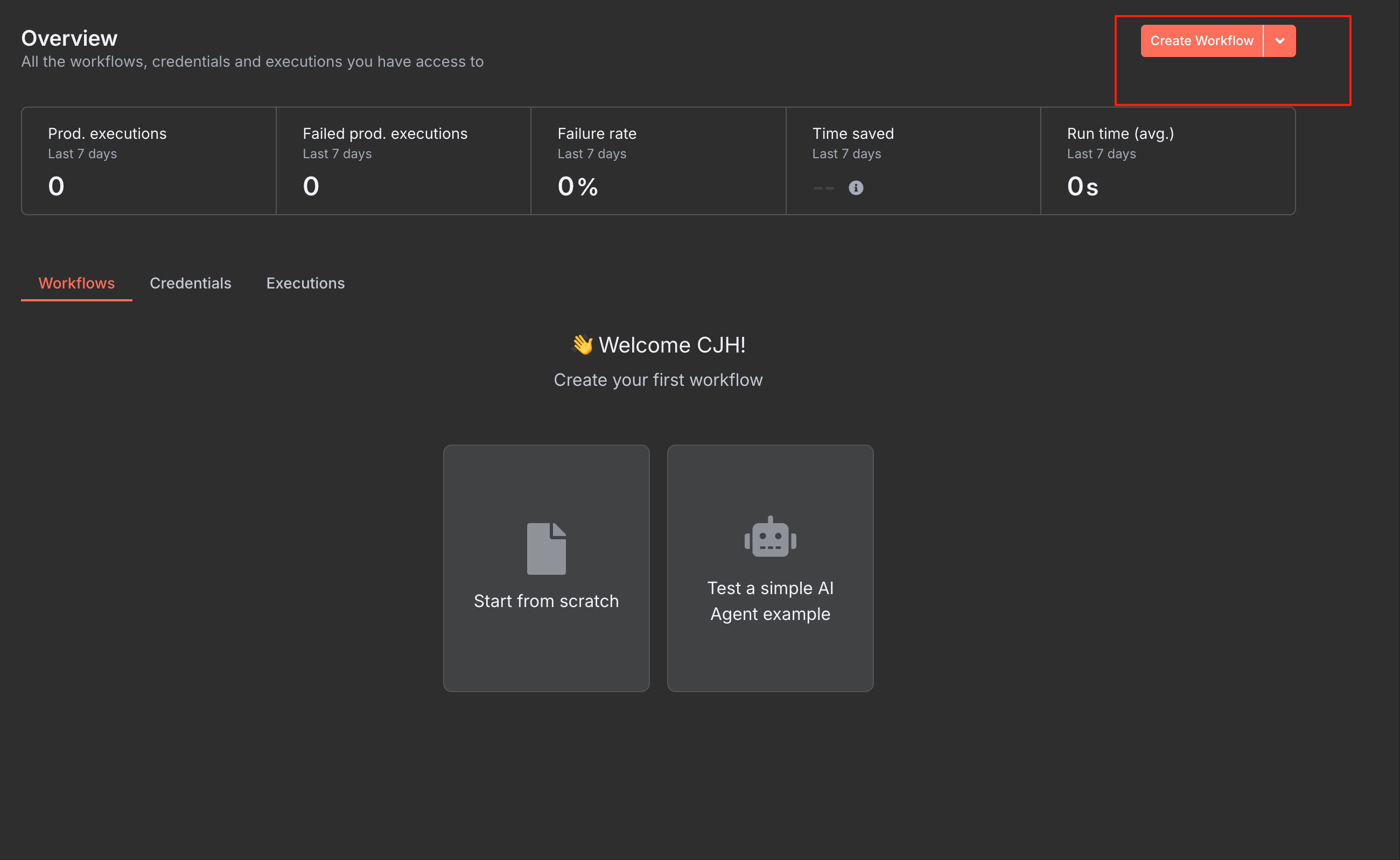Click the blank document icon
This screenshot has width=1400, height=860.
tap(547, 548)
